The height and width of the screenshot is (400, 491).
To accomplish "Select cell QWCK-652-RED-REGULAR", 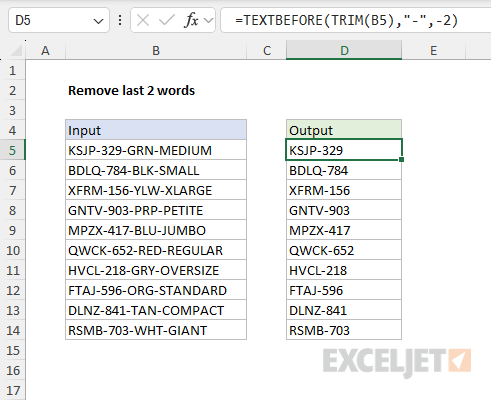I will point(156,250).
